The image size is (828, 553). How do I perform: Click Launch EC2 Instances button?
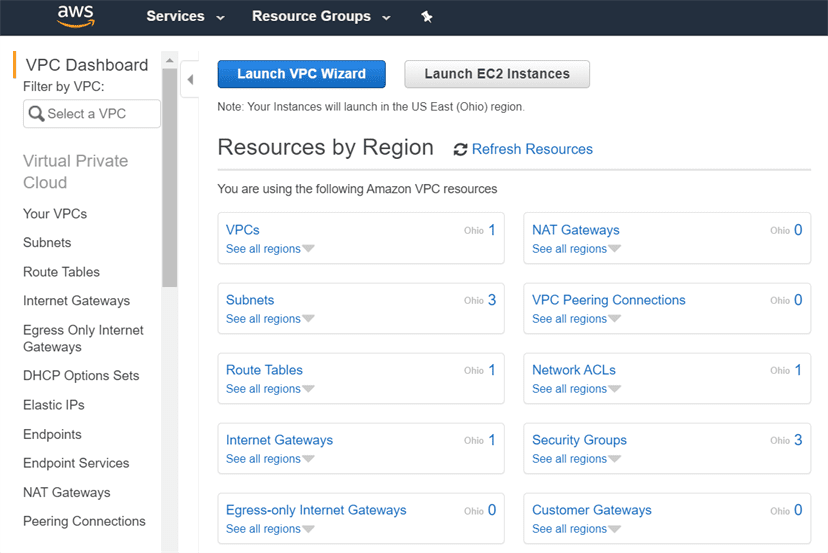[497, 74]
